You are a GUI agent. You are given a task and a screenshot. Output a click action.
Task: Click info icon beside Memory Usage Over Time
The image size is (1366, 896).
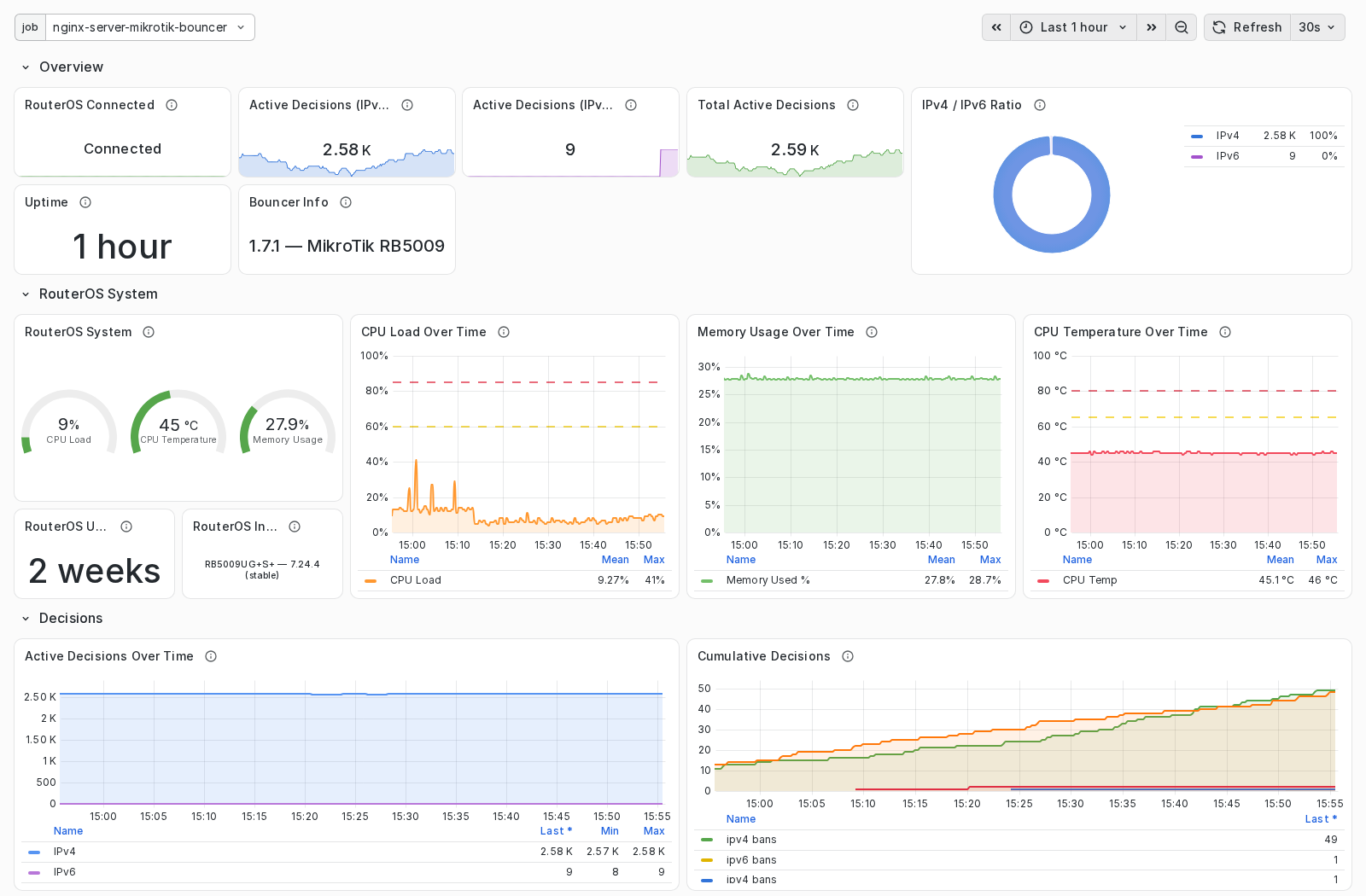pyautogui.click(x=872, y=332)
